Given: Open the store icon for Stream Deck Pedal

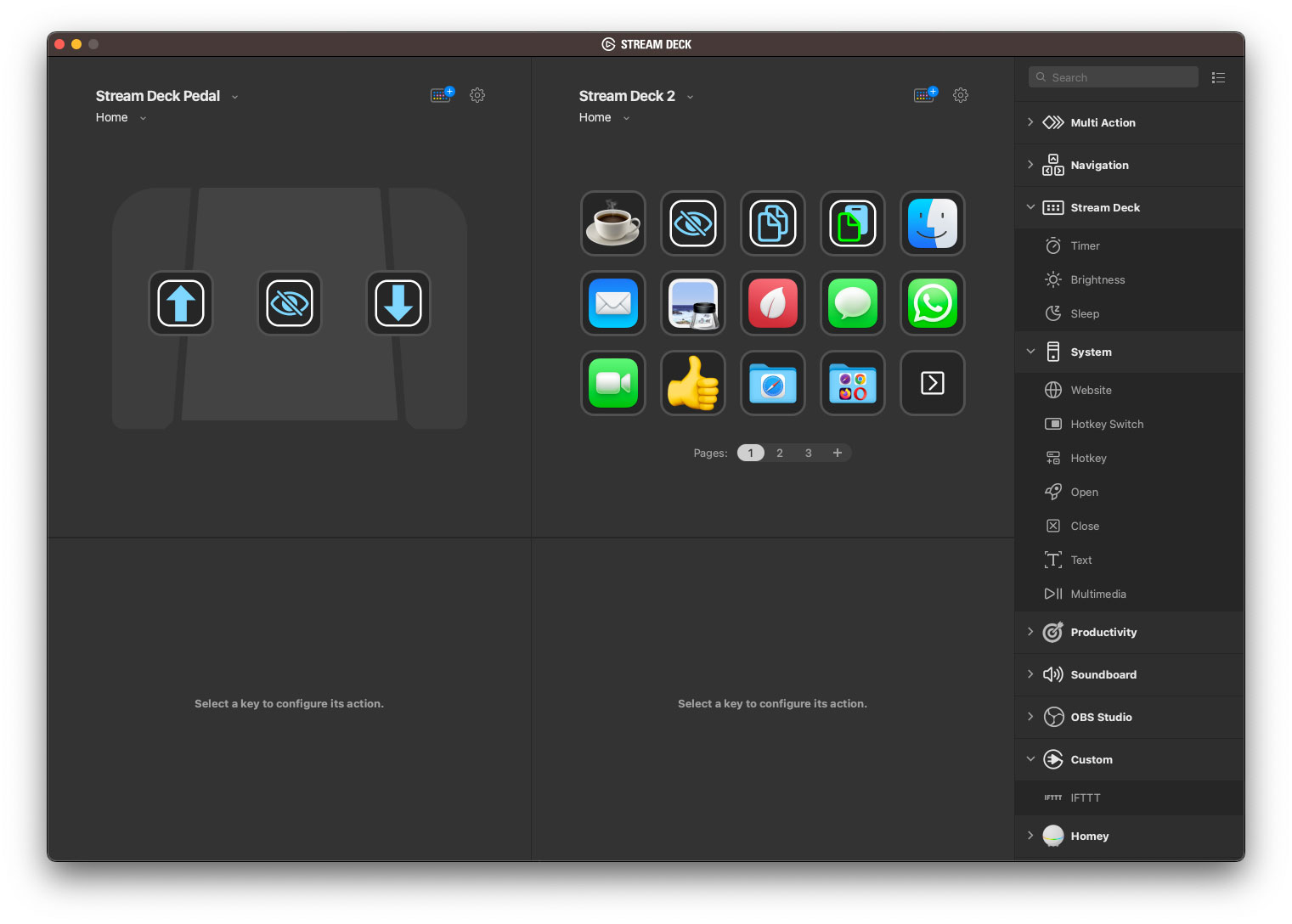Looking at the screenshot, I should tap(442, 94).
